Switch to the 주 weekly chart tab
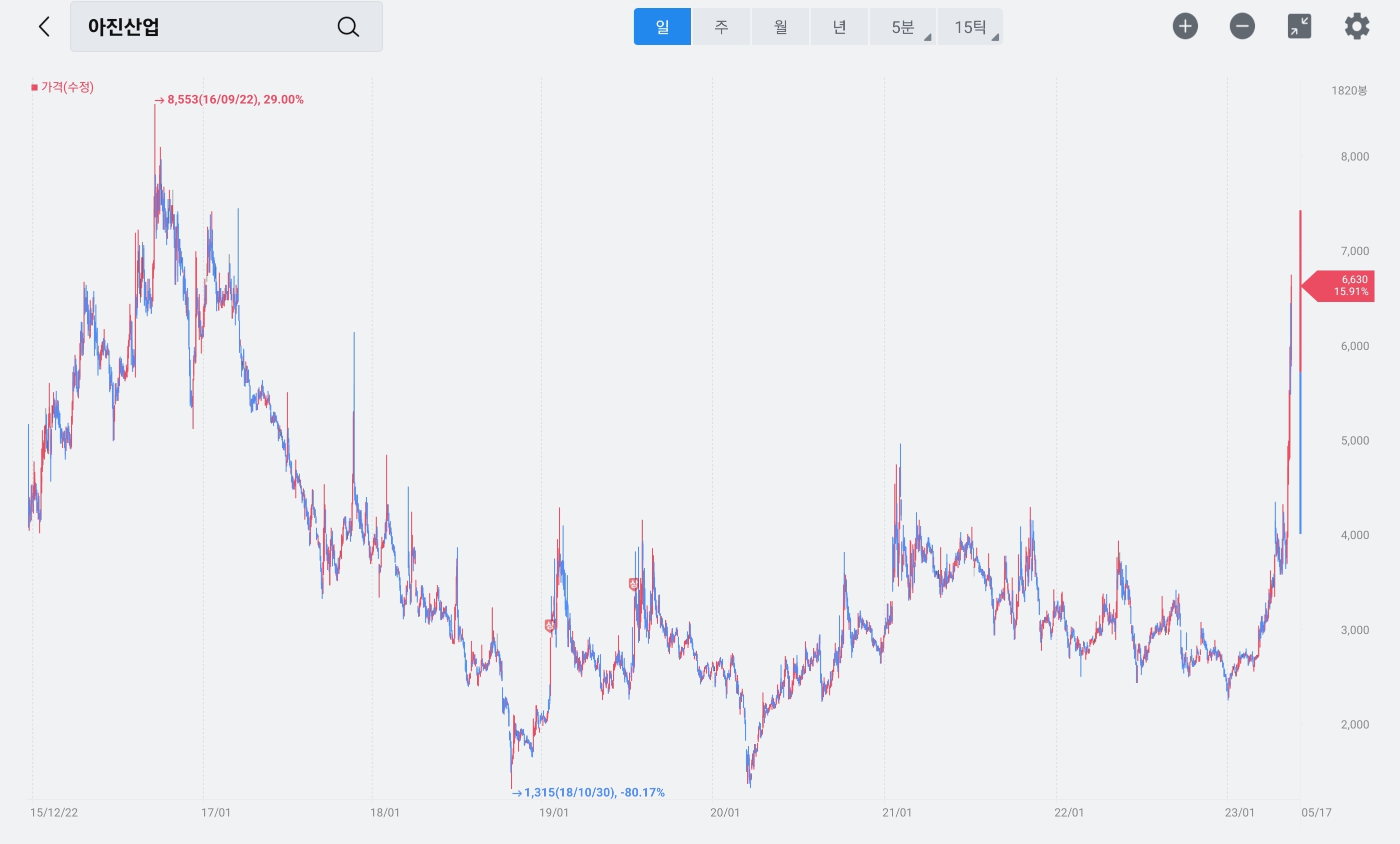Viewport: 1400px width, 844px height. click(x=721, y=26)
